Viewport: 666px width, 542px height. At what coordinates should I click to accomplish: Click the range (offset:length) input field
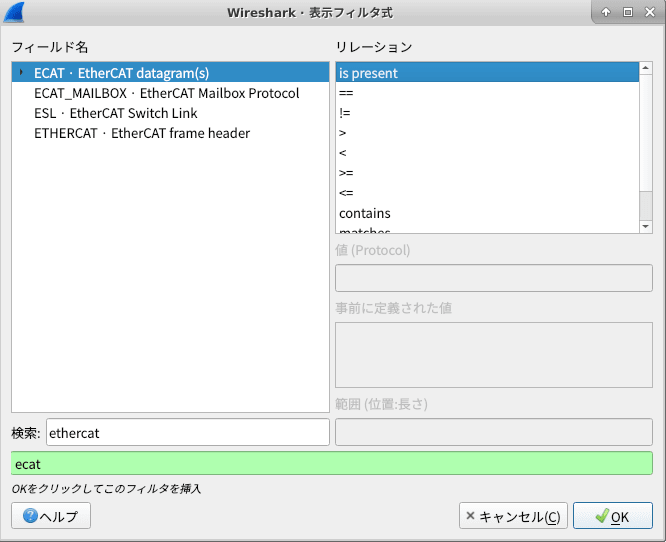click(x=494, y=432)
